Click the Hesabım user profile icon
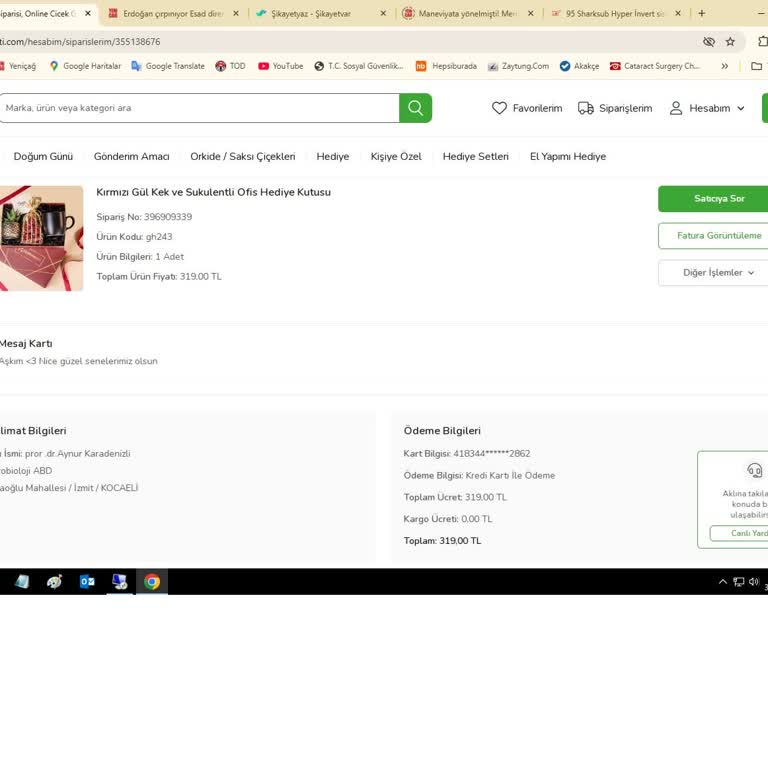Viewport: 768px width, 768px height. pos(676,108)
